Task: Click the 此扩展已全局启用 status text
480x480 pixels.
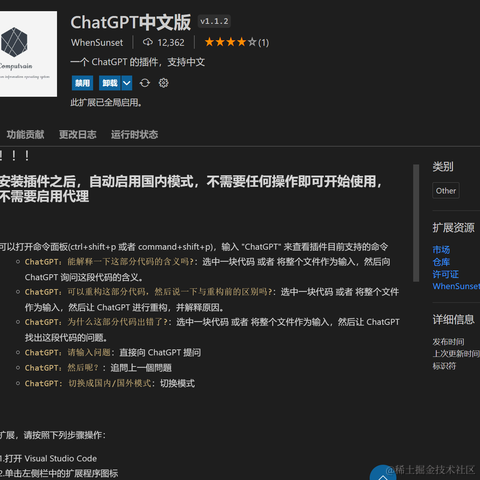Action: [106, 103]
